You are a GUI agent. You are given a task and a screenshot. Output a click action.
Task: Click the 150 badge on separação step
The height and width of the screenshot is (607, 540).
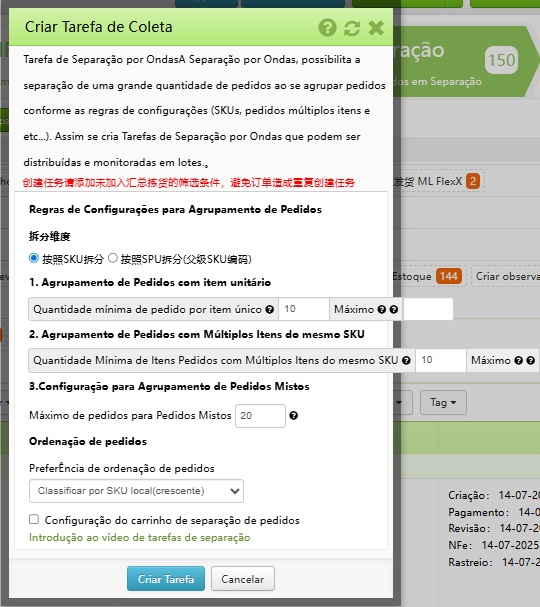coord(501,60)
